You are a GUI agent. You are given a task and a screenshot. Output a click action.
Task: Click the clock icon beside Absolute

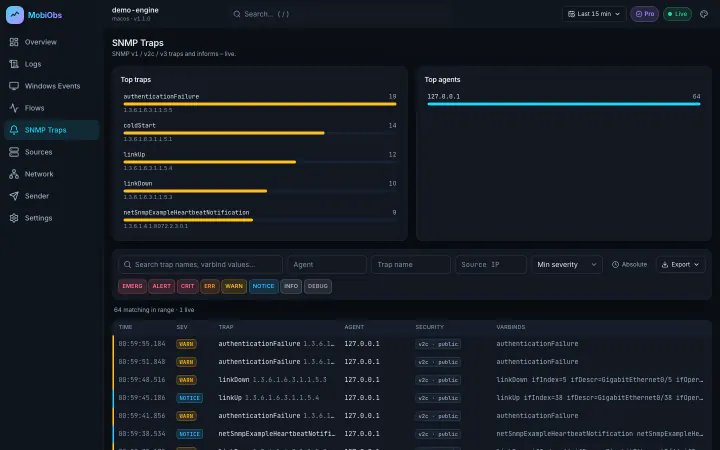615,264
